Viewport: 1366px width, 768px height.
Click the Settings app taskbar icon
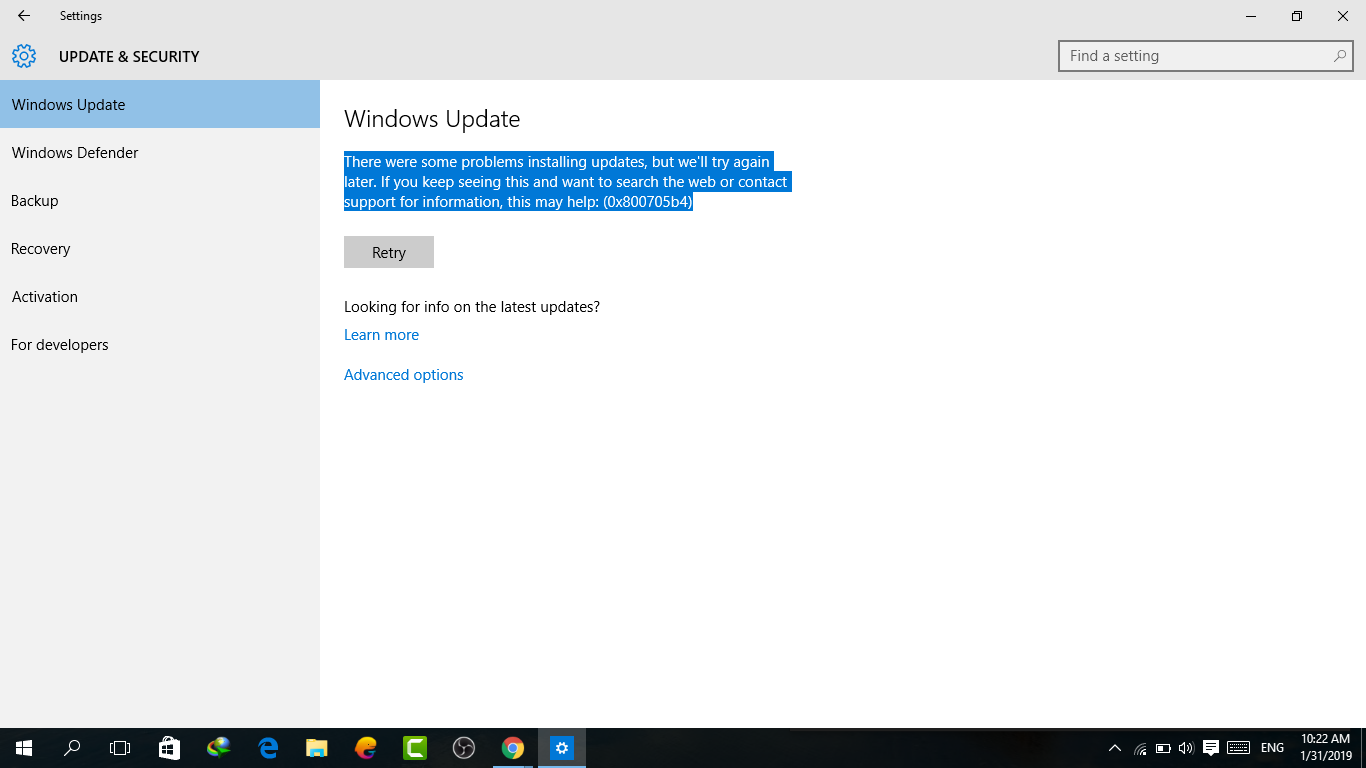562,748
